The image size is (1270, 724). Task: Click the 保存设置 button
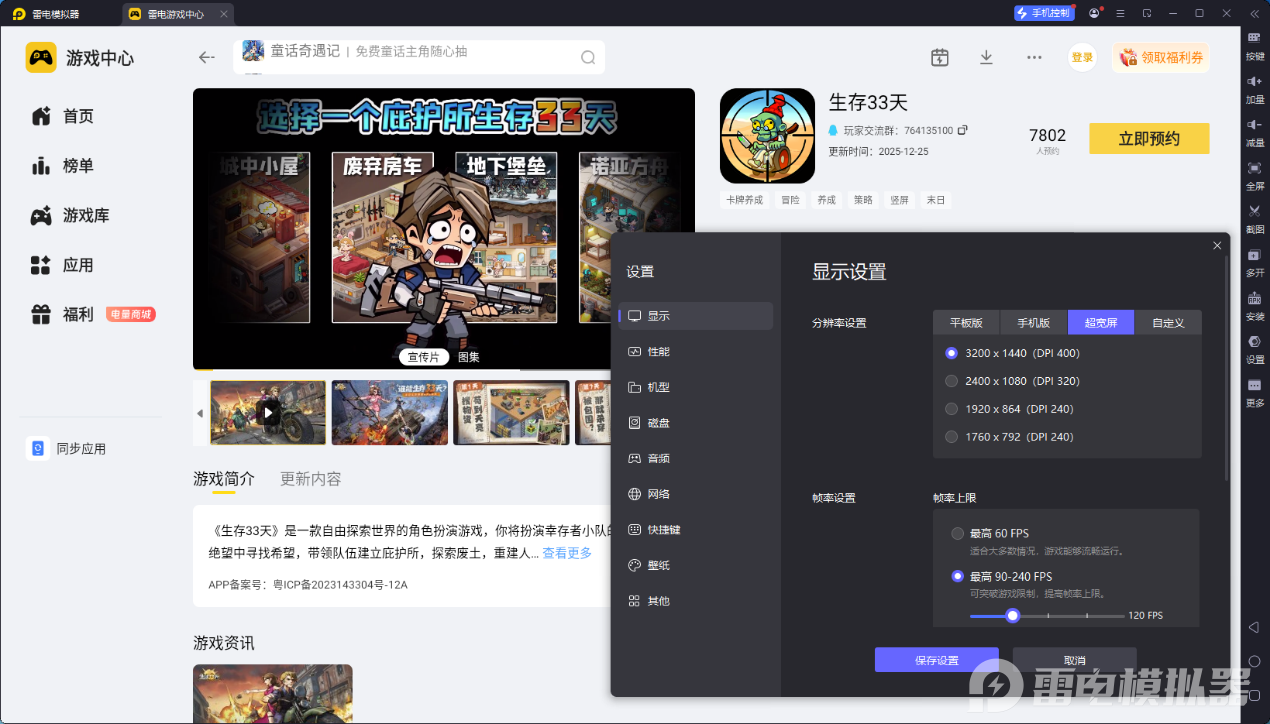pyautogui.click(x=936, y=660)
